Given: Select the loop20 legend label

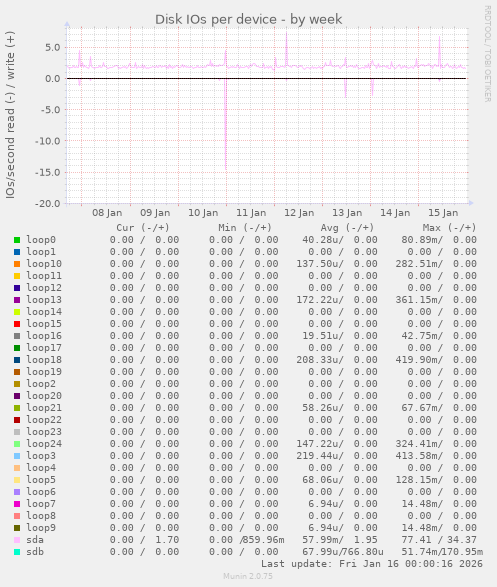Looking at the screenshot, I should [44, 396].
